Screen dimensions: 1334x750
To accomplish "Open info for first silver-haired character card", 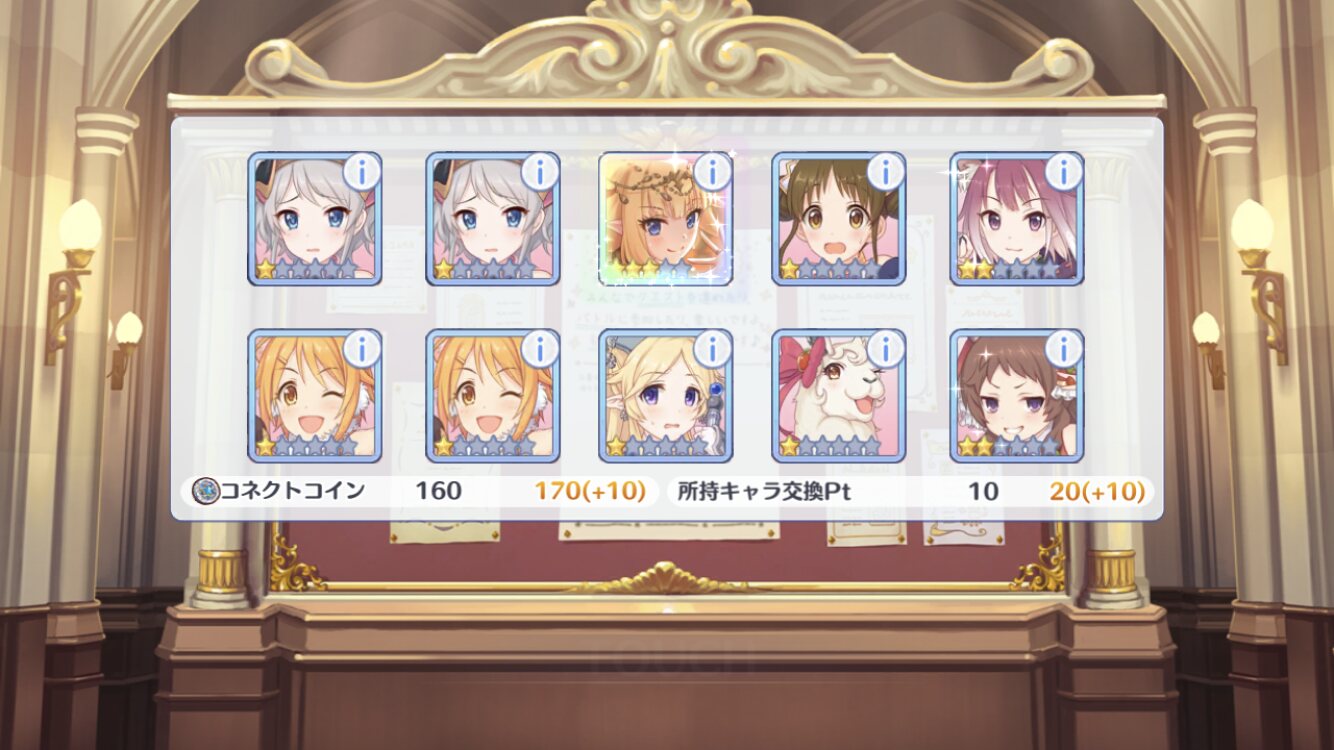I will click(x=362, y=172).
